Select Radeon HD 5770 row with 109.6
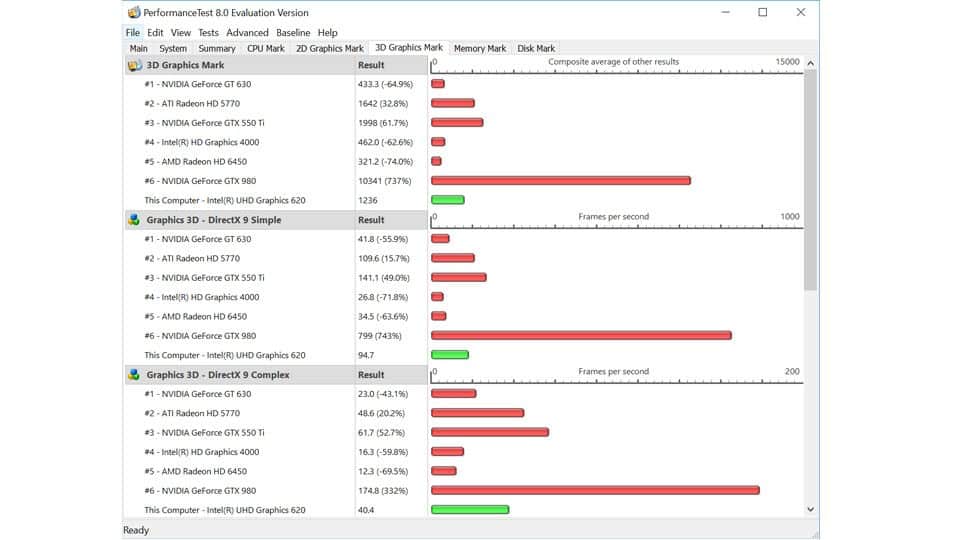960x540 pixels. 463,258
